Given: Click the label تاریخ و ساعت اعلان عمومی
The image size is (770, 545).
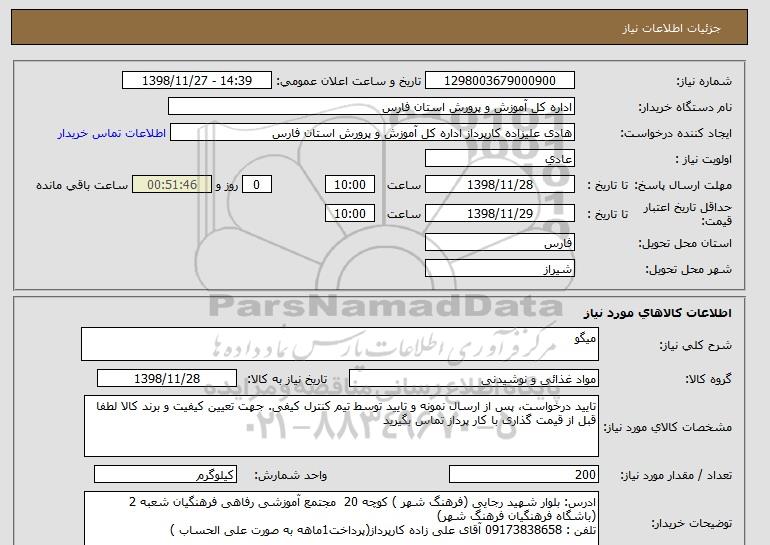Looking at the screenshot, I should (349, 81).
